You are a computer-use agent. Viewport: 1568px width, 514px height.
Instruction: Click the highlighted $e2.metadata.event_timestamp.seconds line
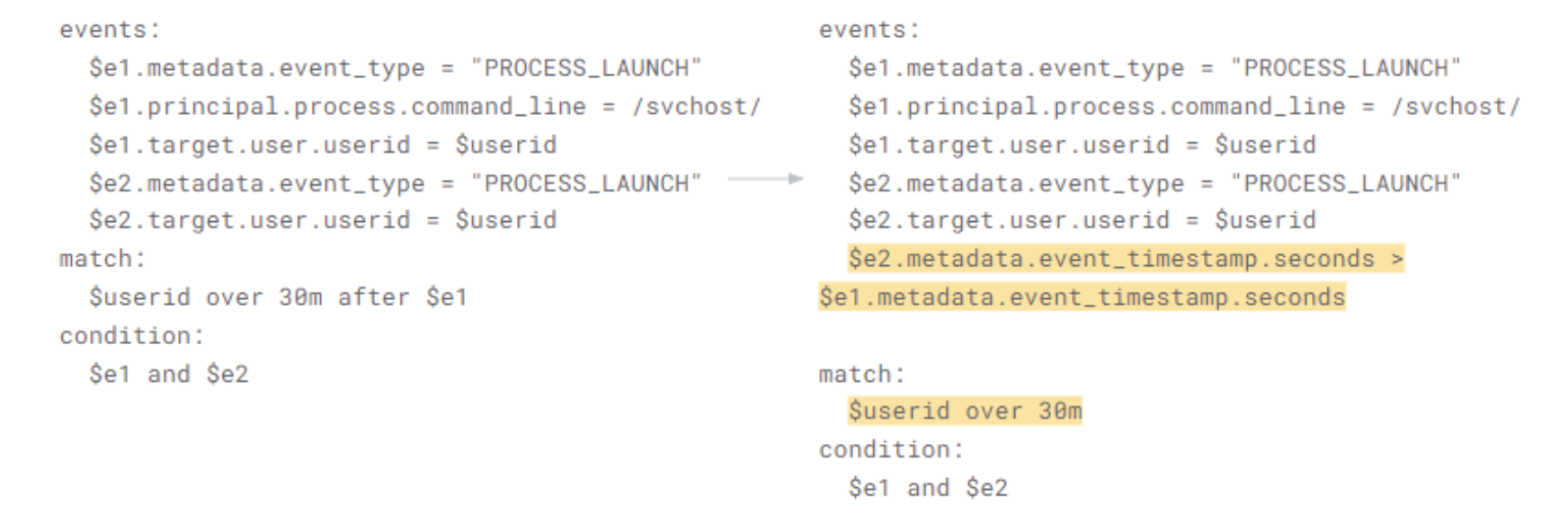[1126, 259]
